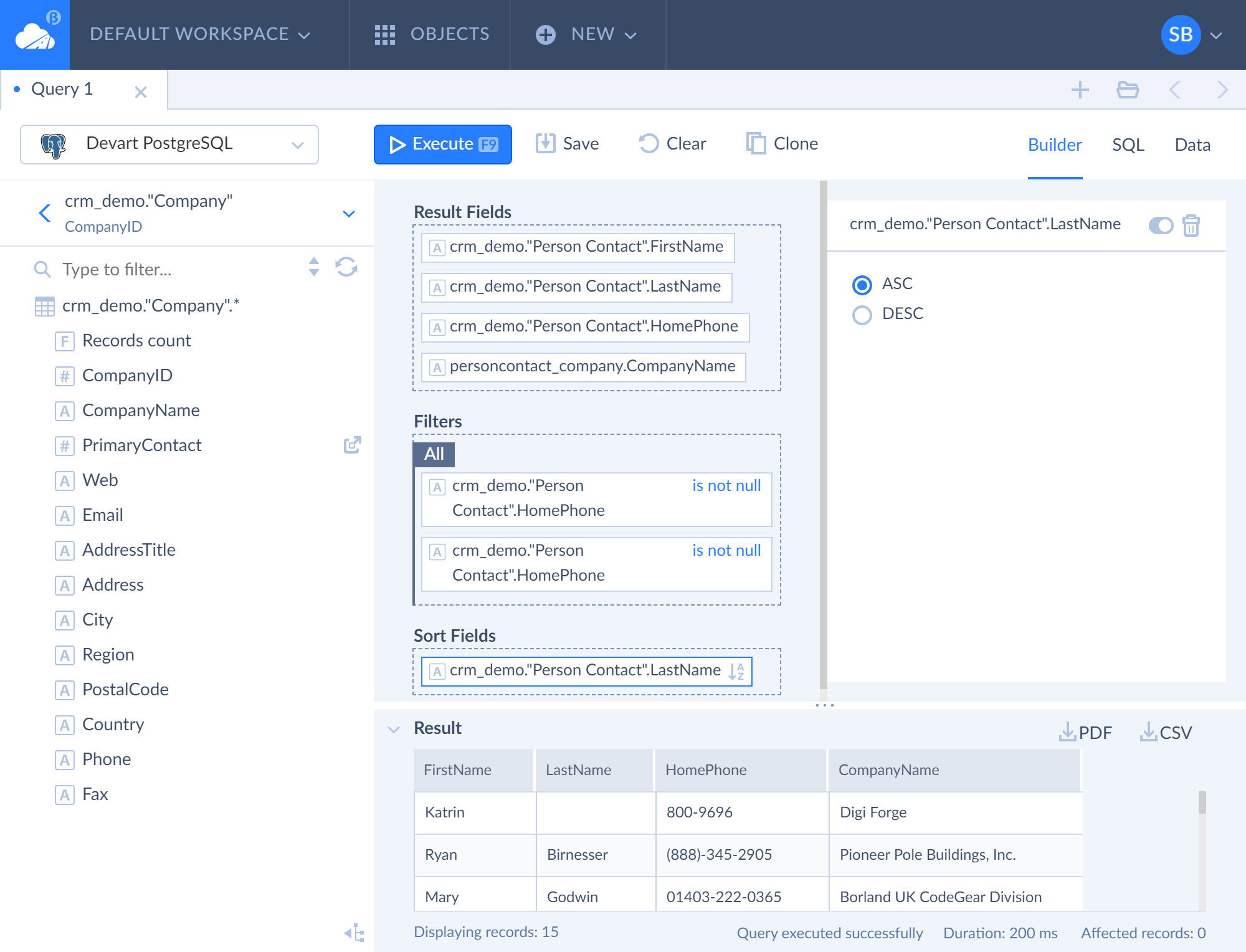Screen dimensions: 1246x952
Task: Expand the Default Workspace menu
Action: tap(200, 34)
